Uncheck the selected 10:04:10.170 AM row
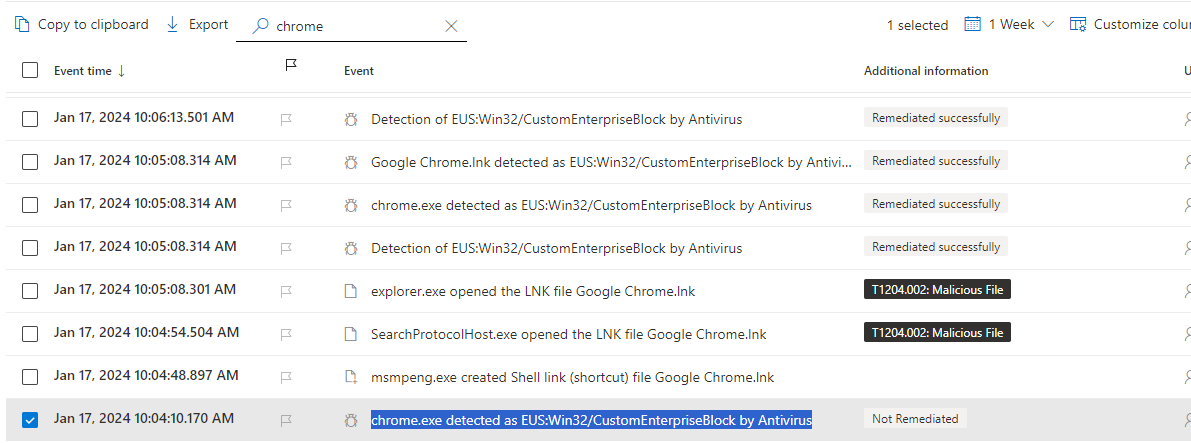Viewport: 1191px width, 443px height. coord(30,420)
